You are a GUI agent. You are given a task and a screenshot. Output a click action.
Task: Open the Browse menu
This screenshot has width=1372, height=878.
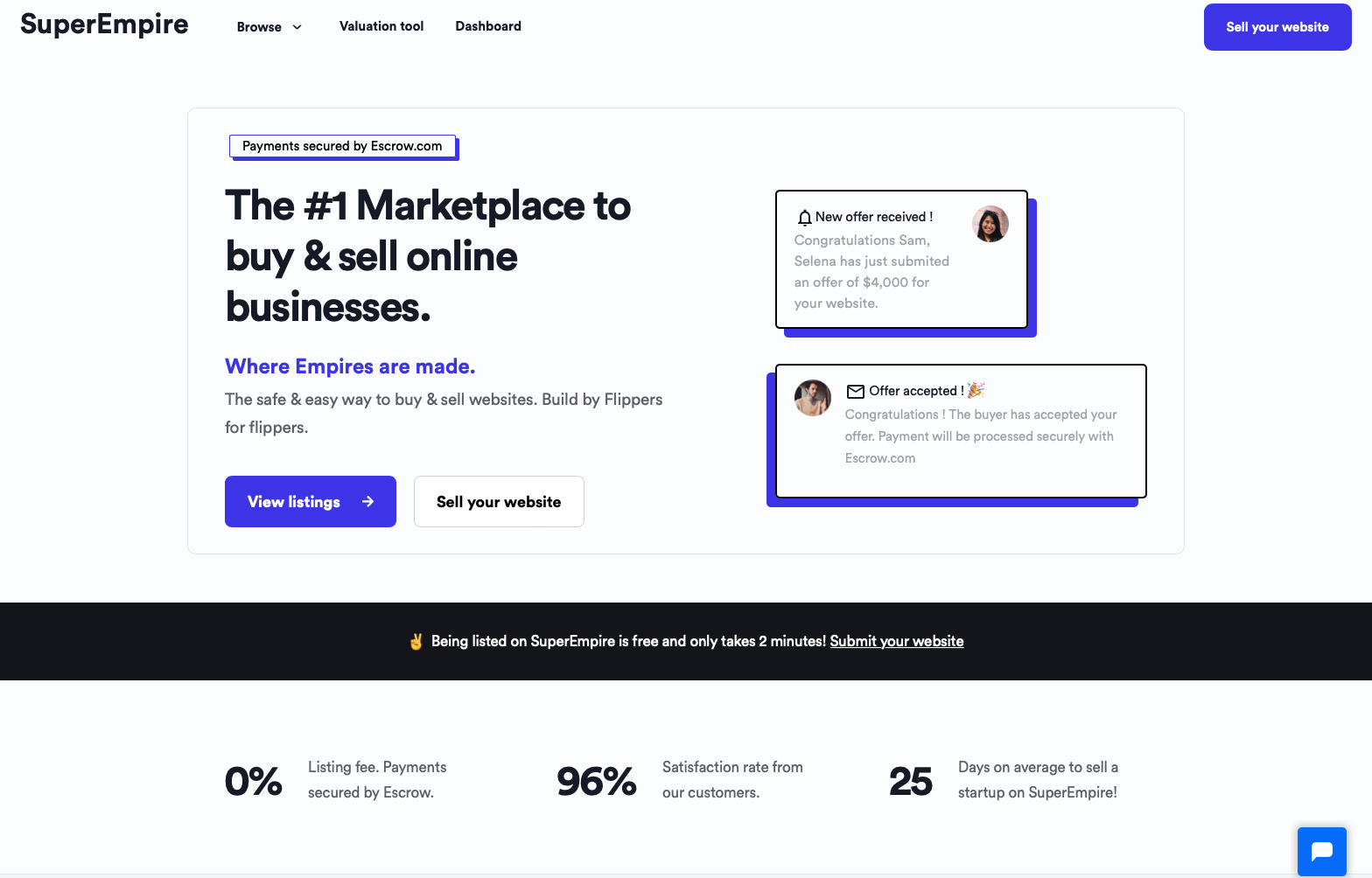[x=269, y=27]
